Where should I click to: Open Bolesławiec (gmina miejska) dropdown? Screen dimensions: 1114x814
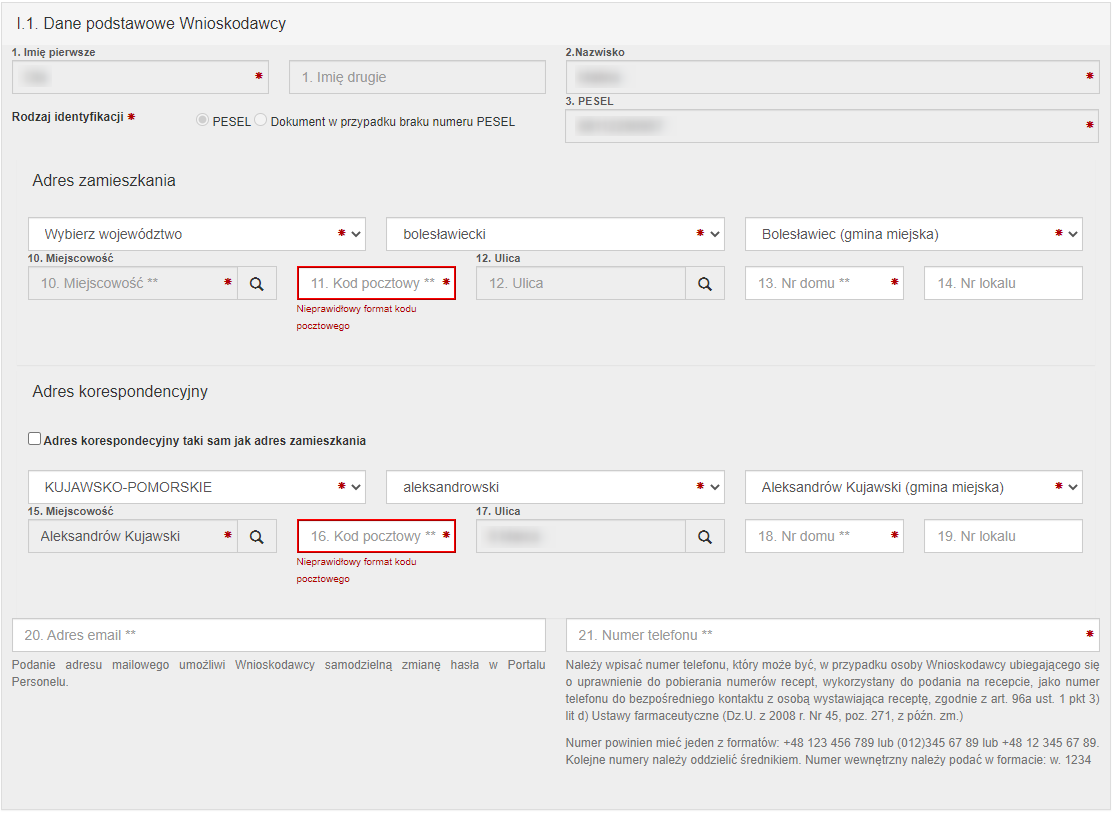coord(913,234)
